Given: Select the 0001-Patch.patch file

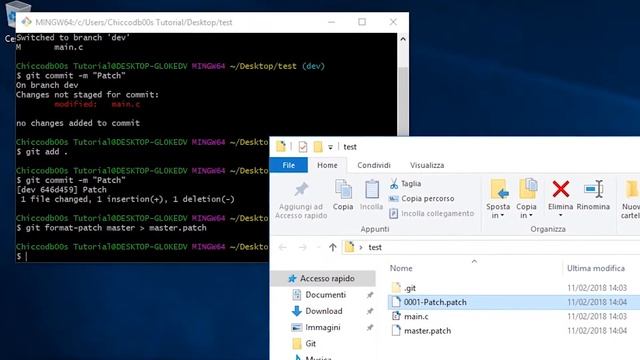Looking at the screenshot, I should [x=435, y=302].
